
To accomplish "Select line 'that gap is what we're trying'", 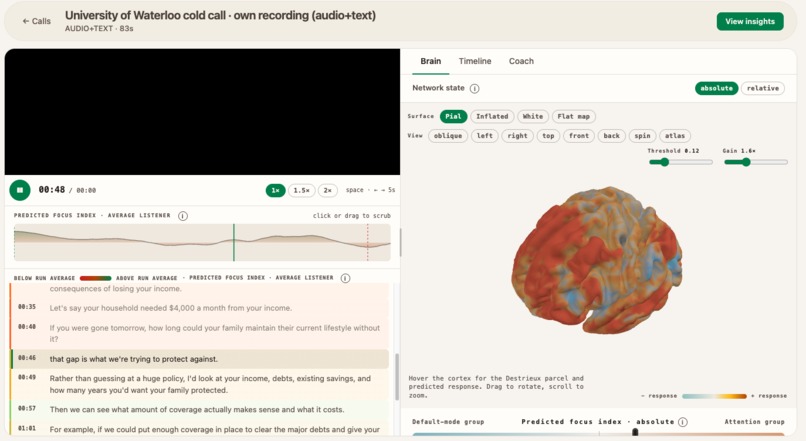I will pyautogui.click(x=199, y=359).
